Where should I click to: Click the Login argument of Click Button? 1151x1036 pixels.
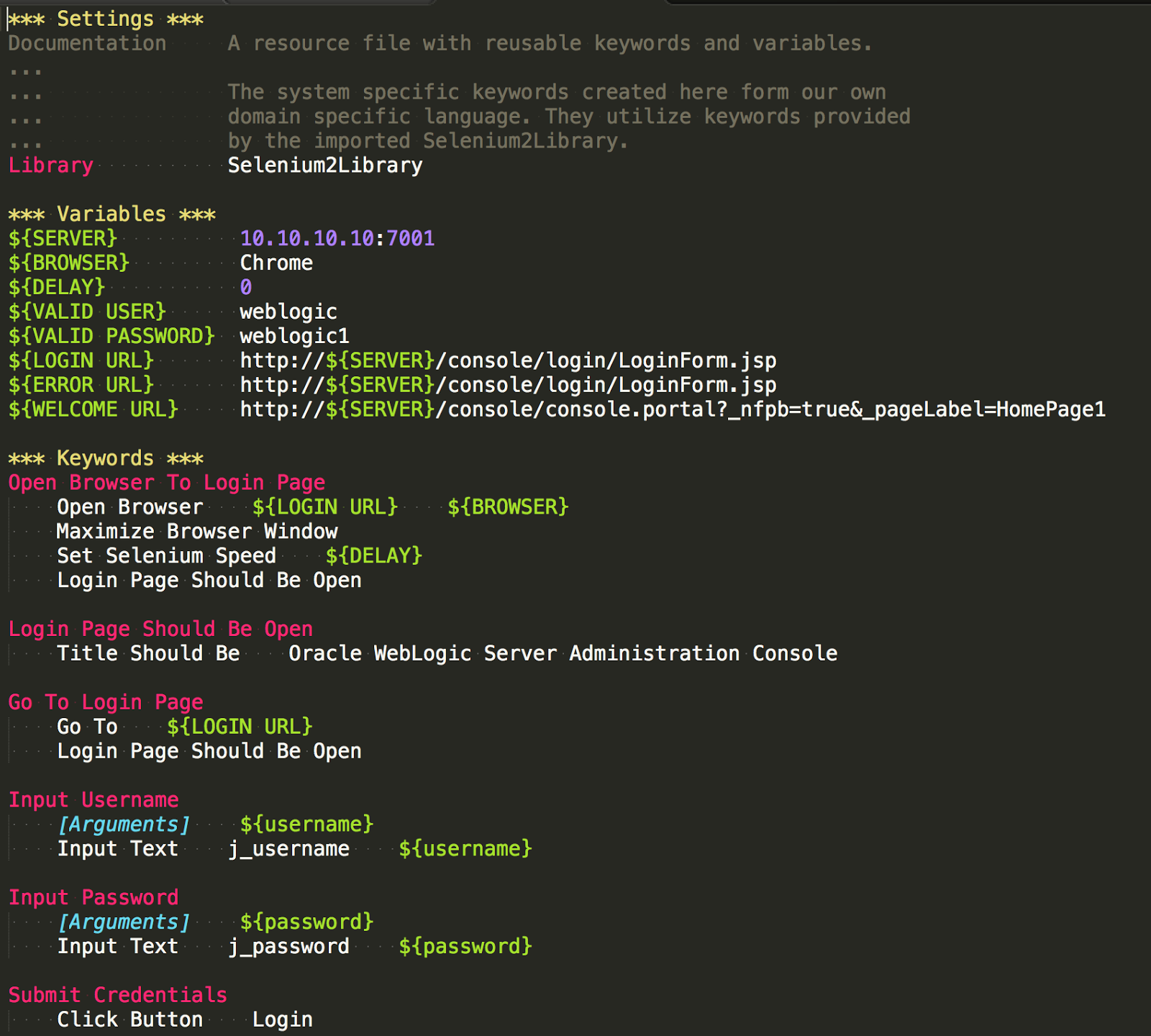coord(282,1019)
